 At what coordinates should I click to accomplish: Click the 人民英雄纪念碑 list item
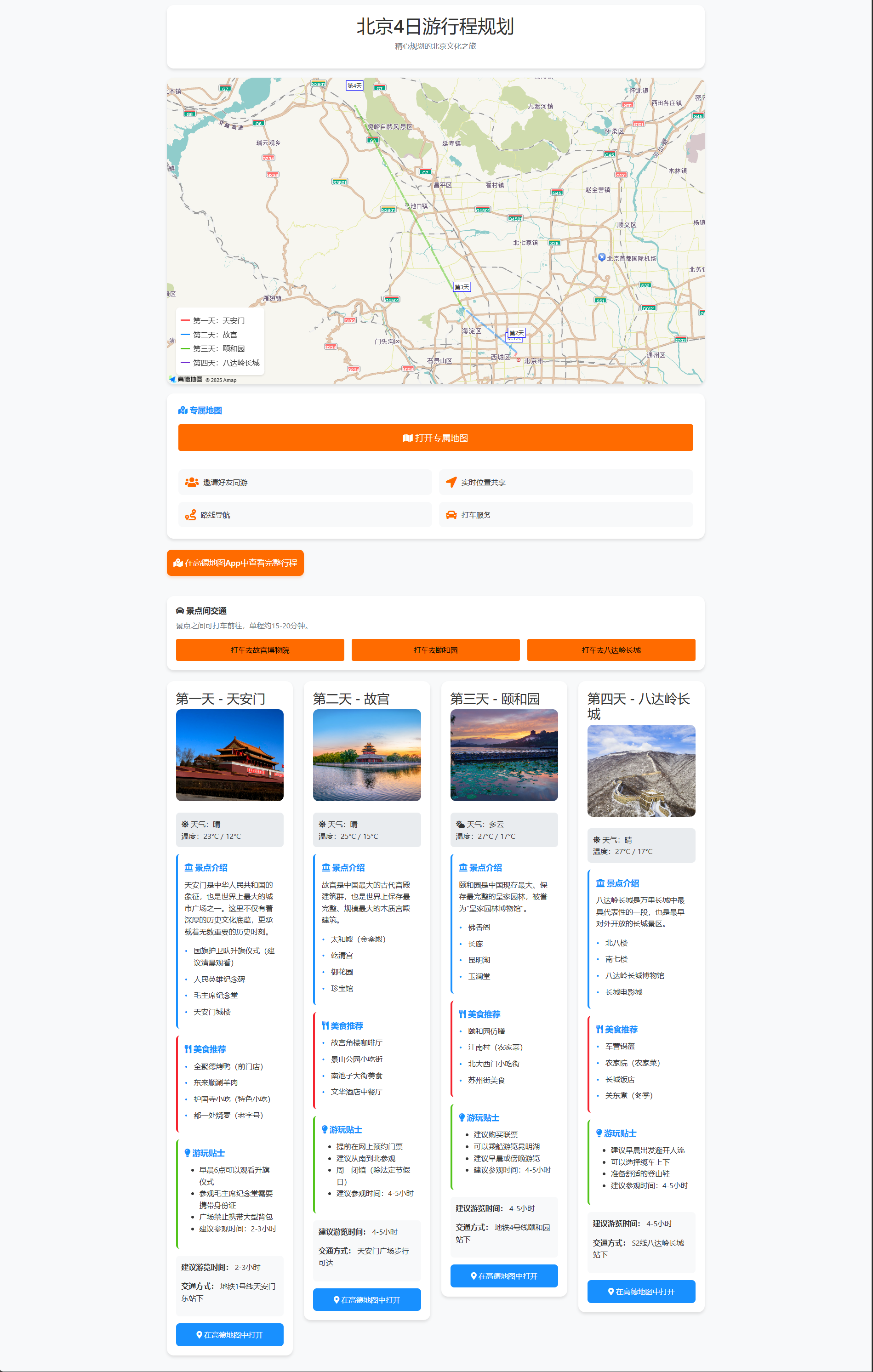tap(219, 979)
